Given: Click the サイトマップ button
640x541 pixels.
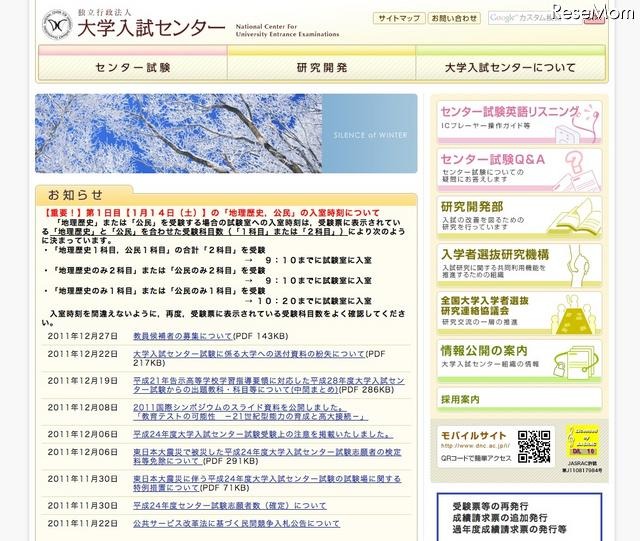Looking at the screenshot, I should click(x=398, y=18).
